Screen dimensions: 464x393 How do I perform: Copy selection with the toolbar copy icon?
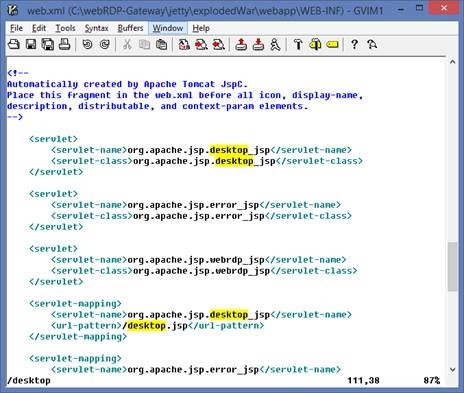(x=144, y=44)
